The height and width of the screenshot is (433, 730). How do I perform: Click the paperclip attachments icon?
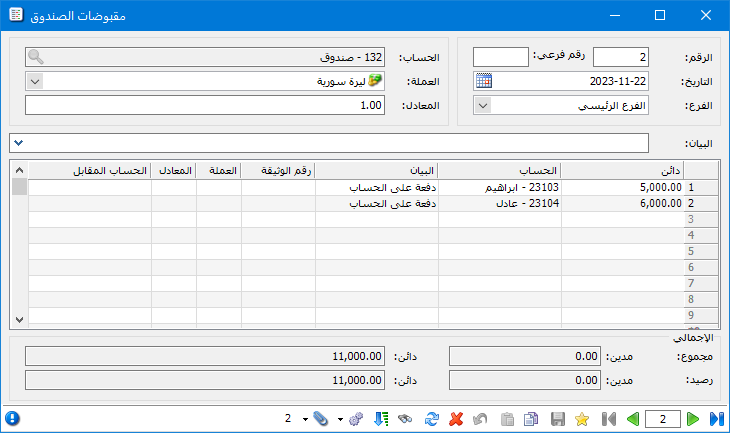(320, 419)
